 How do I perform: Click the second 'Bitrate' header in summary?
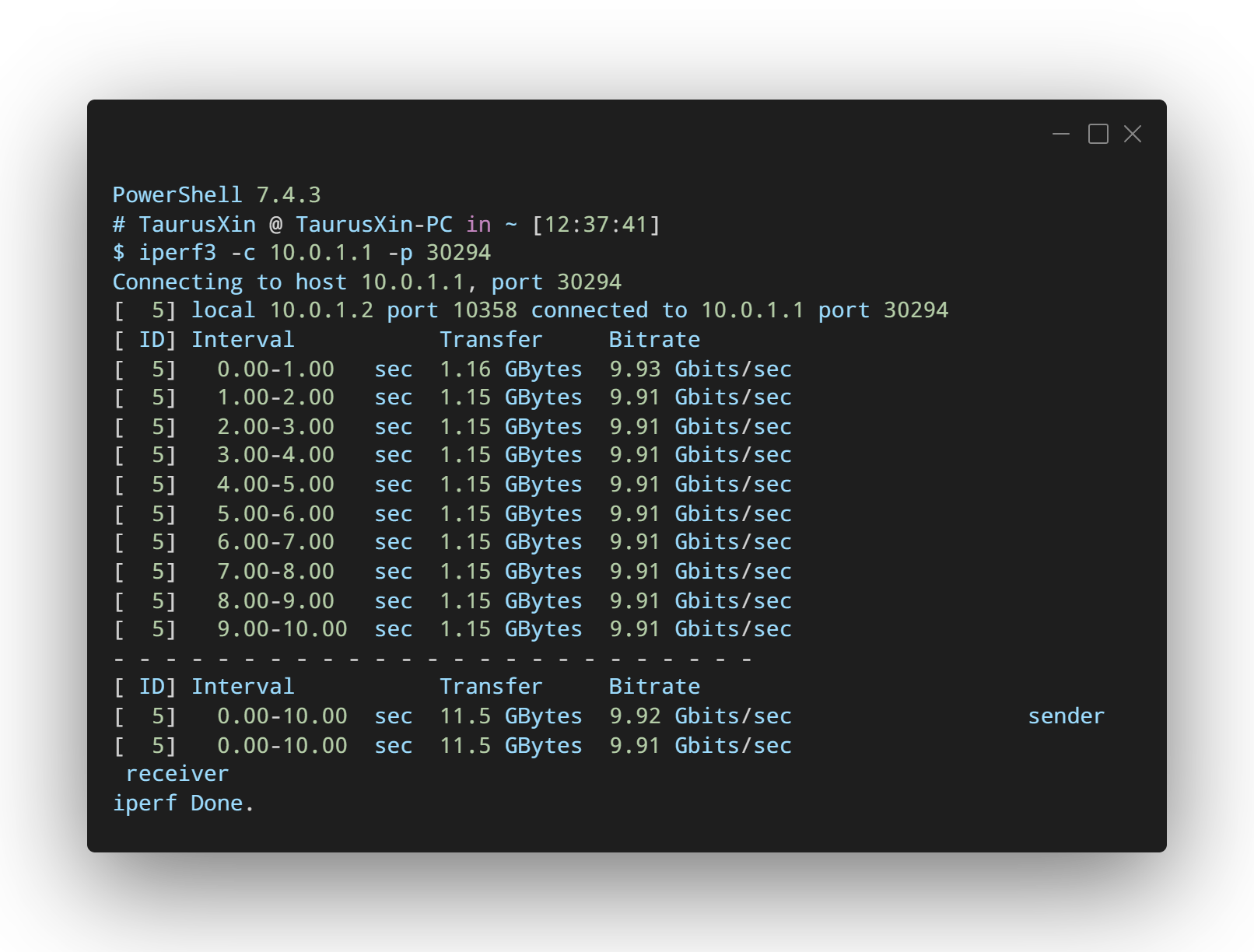click(654, 686)
